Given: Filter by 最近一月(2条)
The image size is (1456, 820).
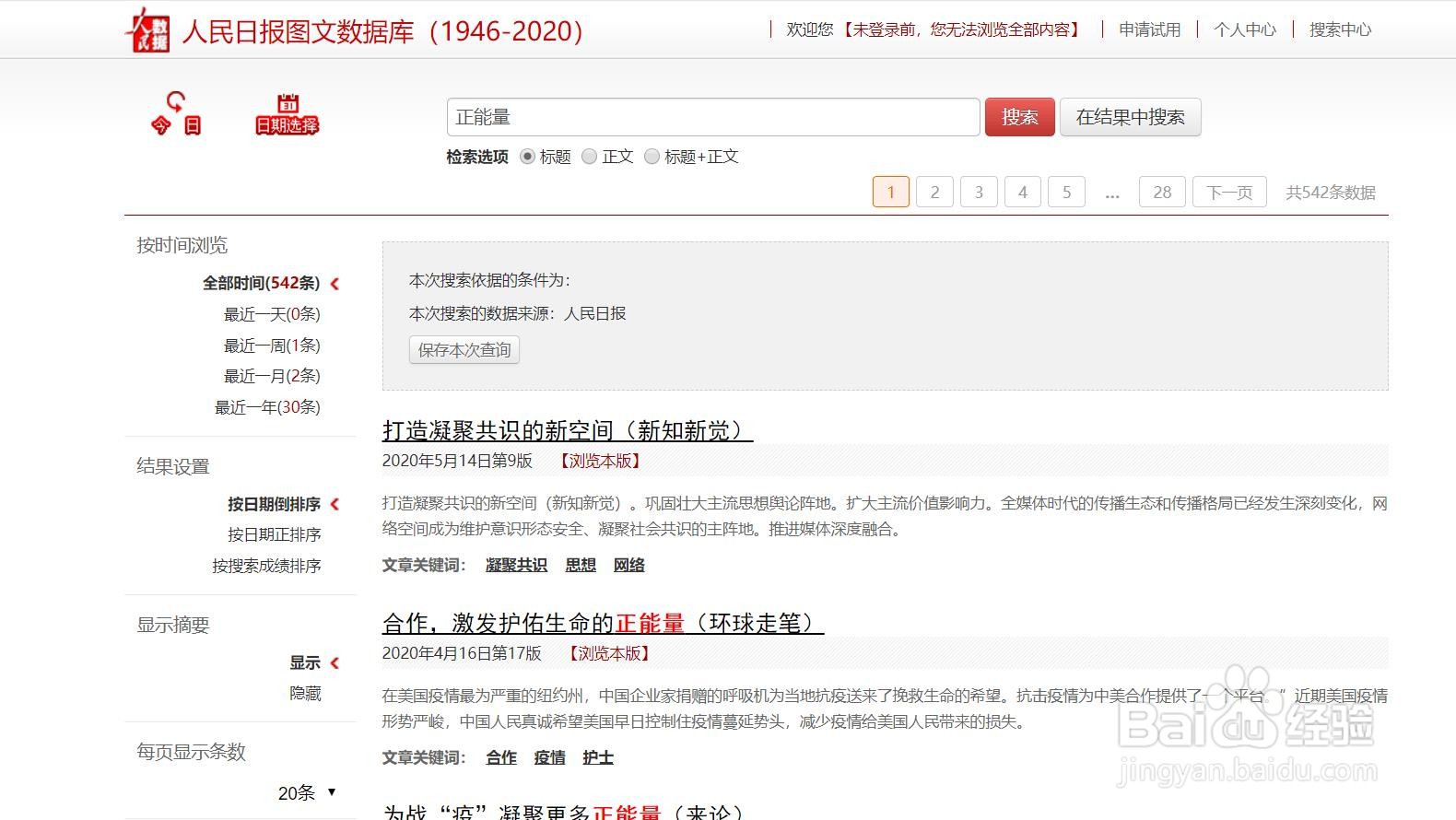Looking at the screenshot, I should point(272,376).
